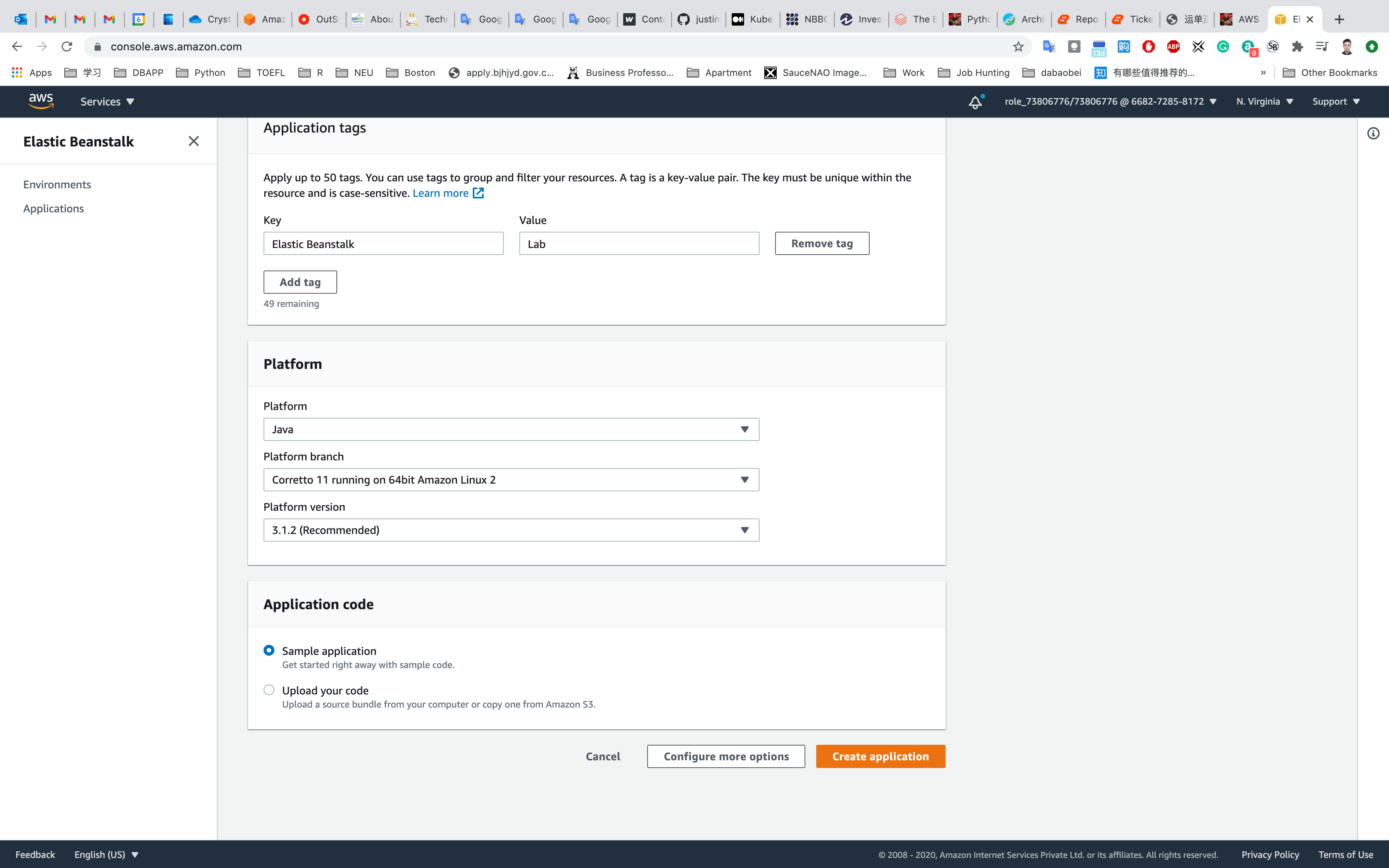Image resolution: width=1389 pixels, height=868 pixels.
Task: Open the Platform version dropdown
Action: [x=510, y=530]
